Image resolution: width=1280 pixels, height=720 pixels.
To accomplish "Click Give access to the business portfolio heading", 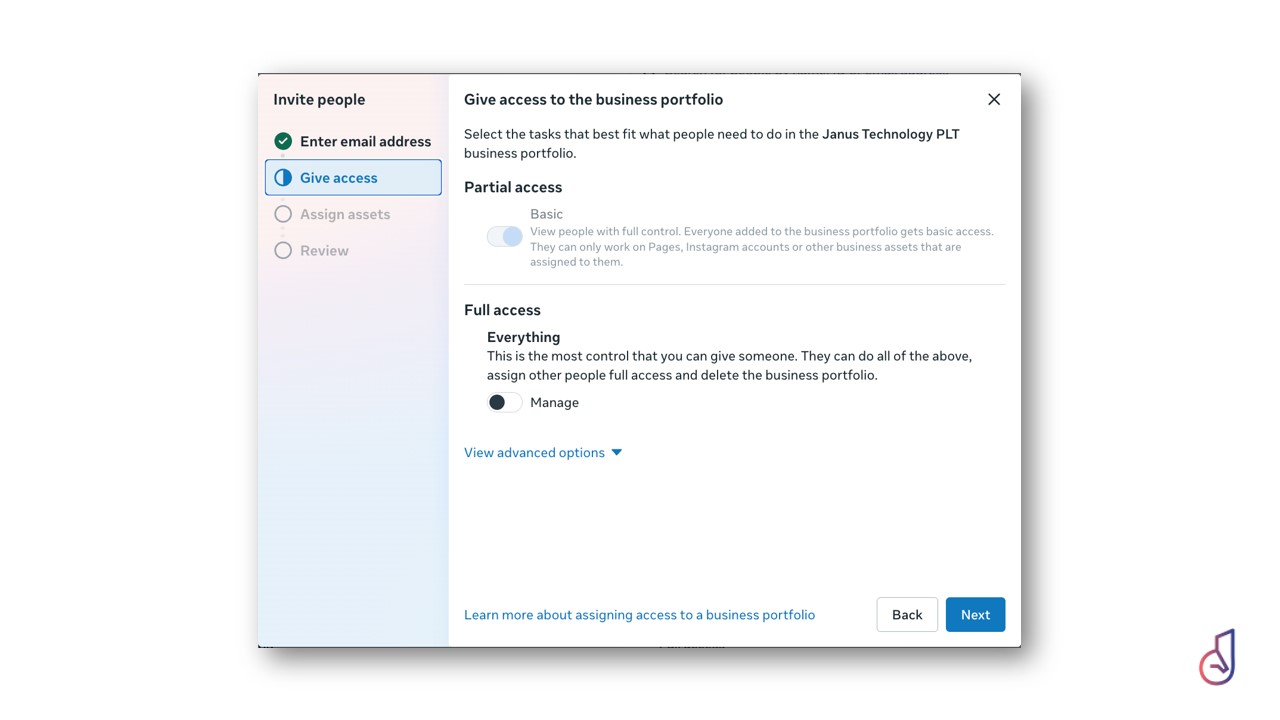I will (593, 99).
